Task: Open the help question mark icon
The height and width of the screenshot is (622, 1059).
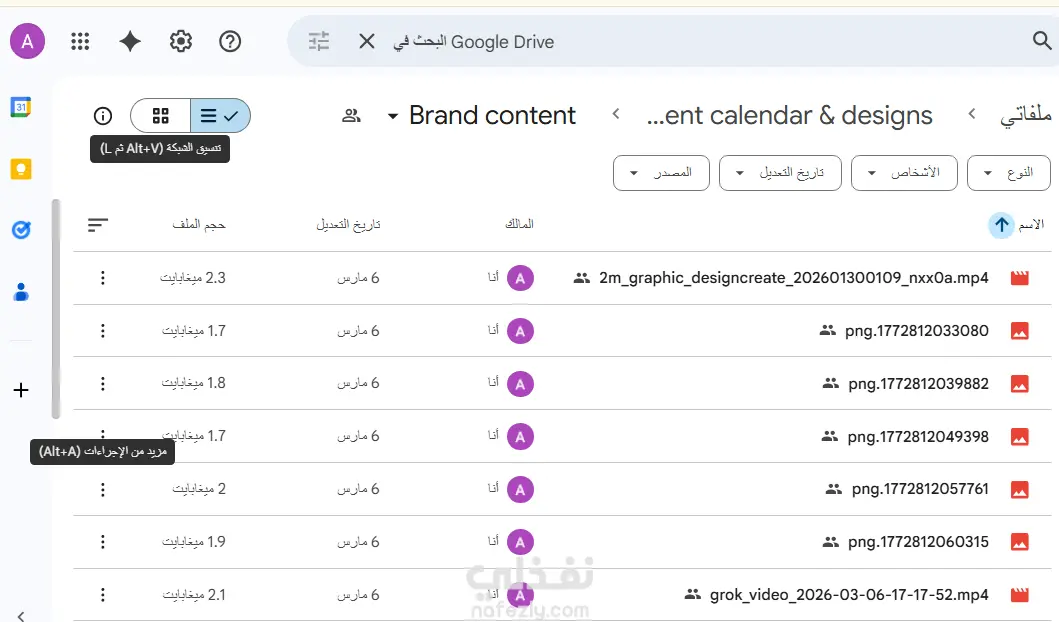Action: point(230,41)
